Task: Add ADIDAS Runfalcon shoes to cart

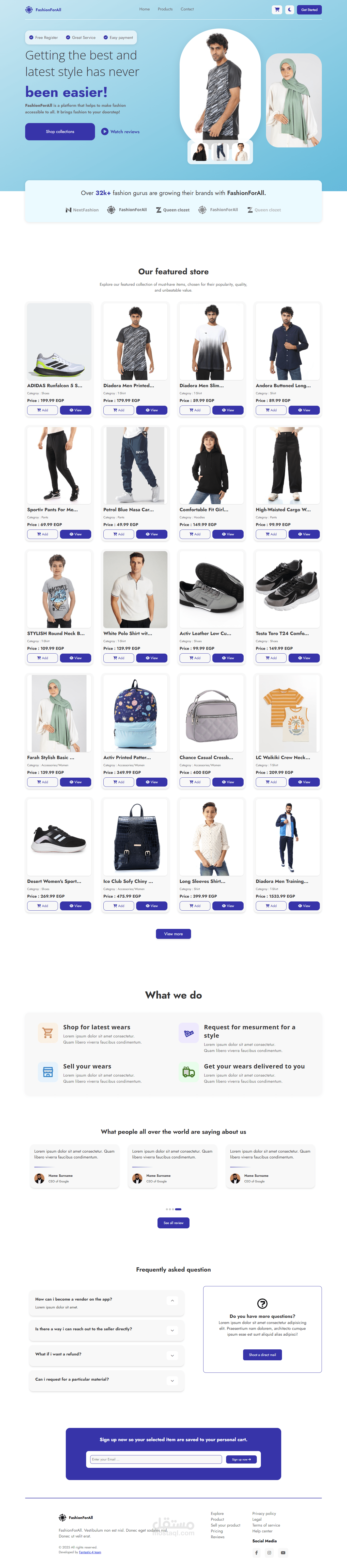Action: tap(43, 410)
